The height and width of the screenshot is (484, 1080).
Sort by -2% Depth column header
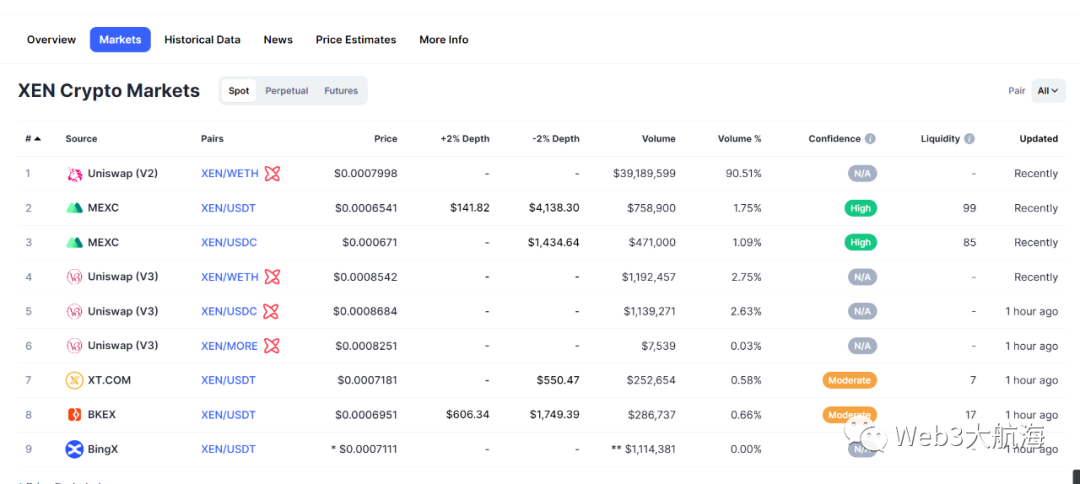[x=556, y=138]
